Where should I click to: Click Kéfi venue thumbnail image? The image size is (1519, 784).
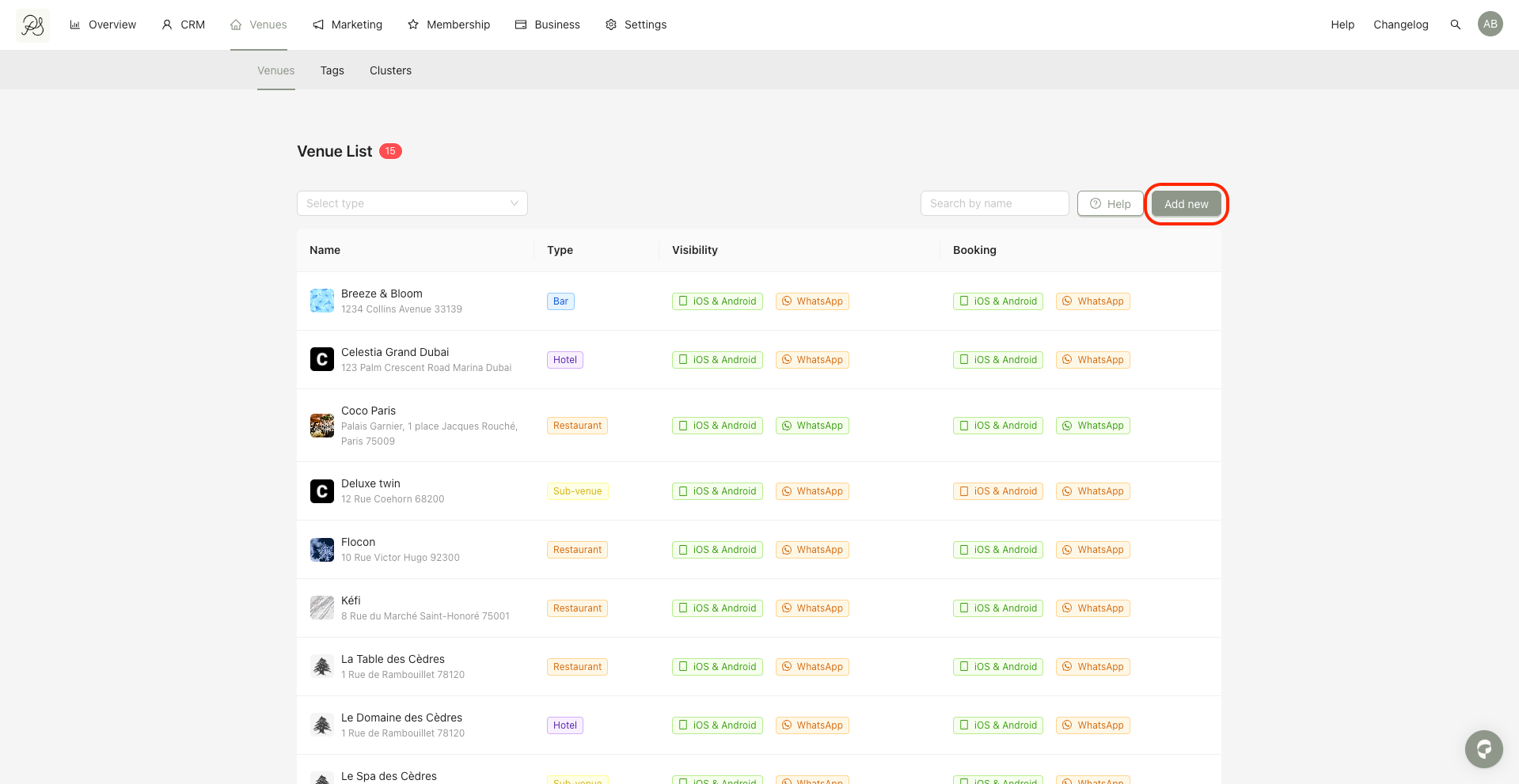click(x=321, y=608)
